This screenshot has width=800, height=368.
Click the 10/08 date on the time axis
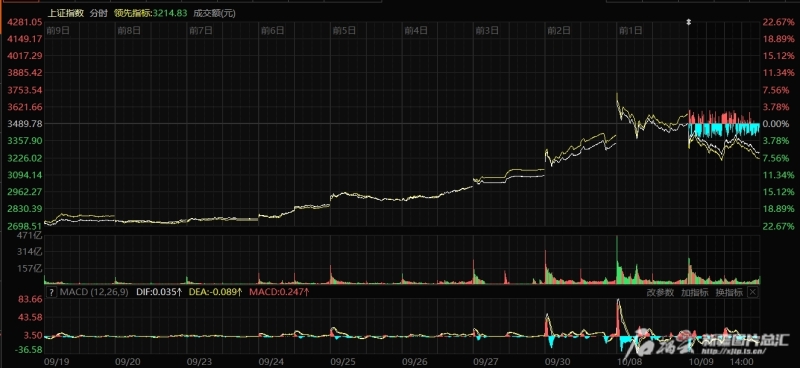click(x=630, y=362)
